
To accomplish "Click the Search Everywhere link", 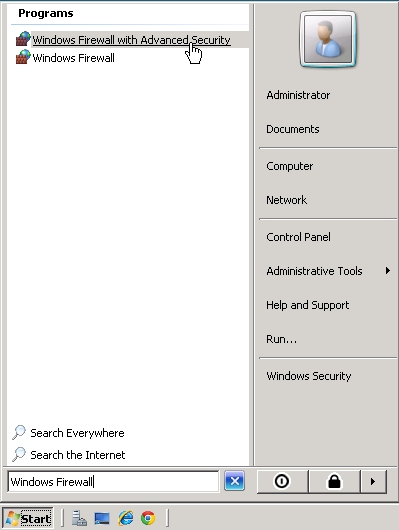I will [x=77, y=433].
